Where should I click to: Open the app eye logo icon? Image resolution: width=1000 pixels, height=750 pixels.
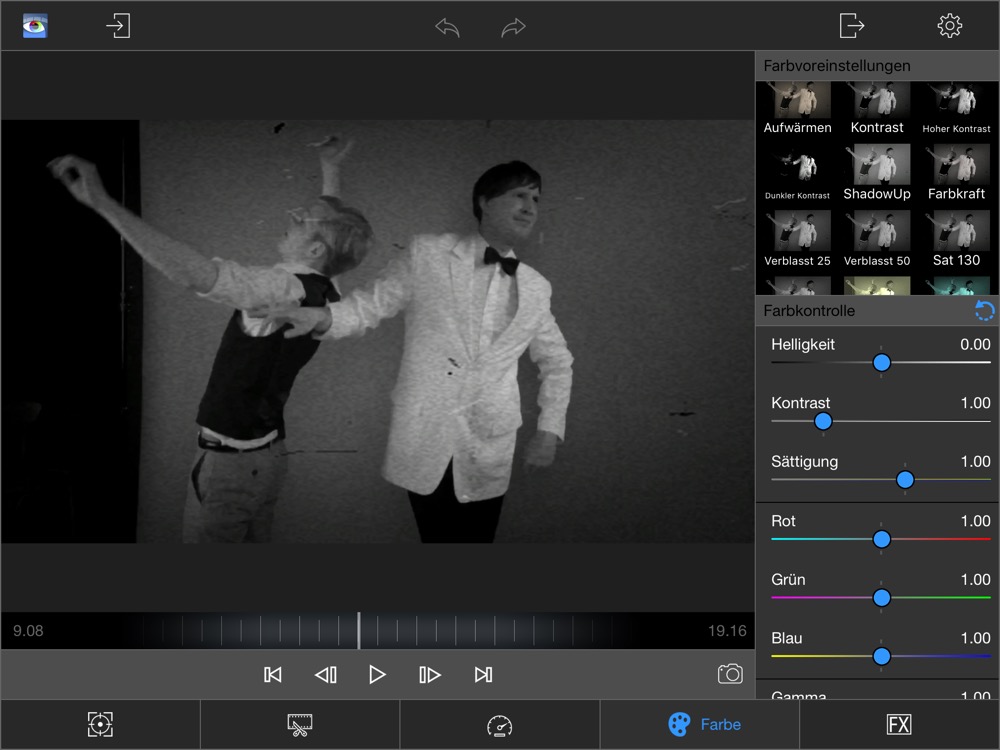36,26
